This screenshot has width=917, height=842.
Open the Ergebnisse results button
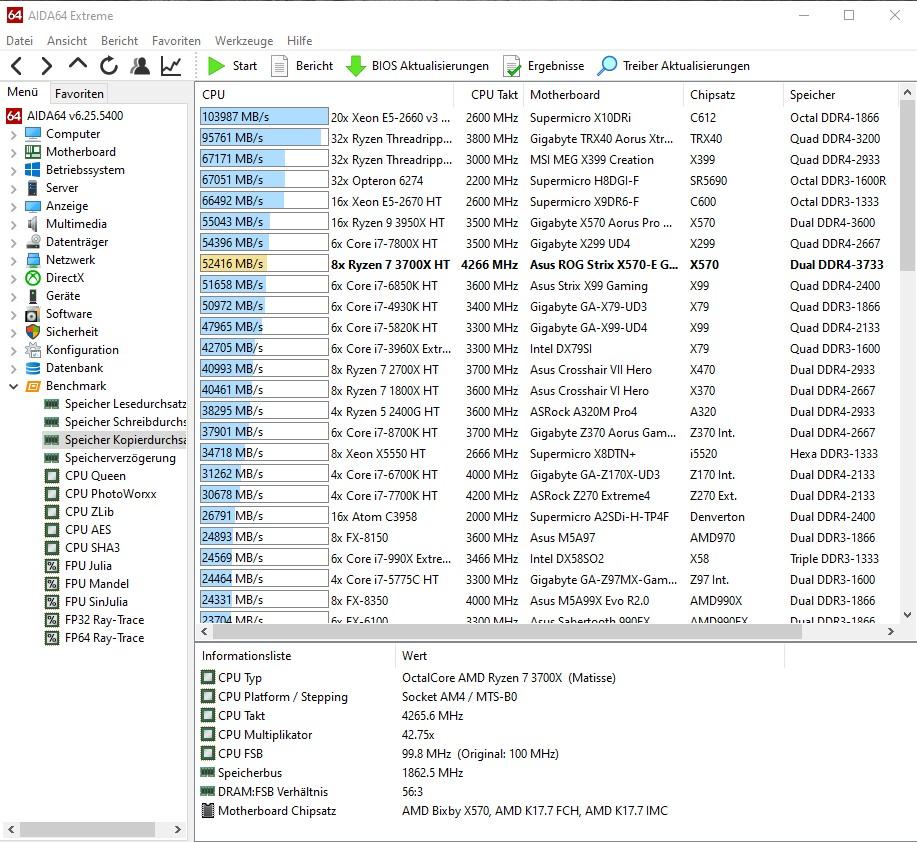click(543, 66)
